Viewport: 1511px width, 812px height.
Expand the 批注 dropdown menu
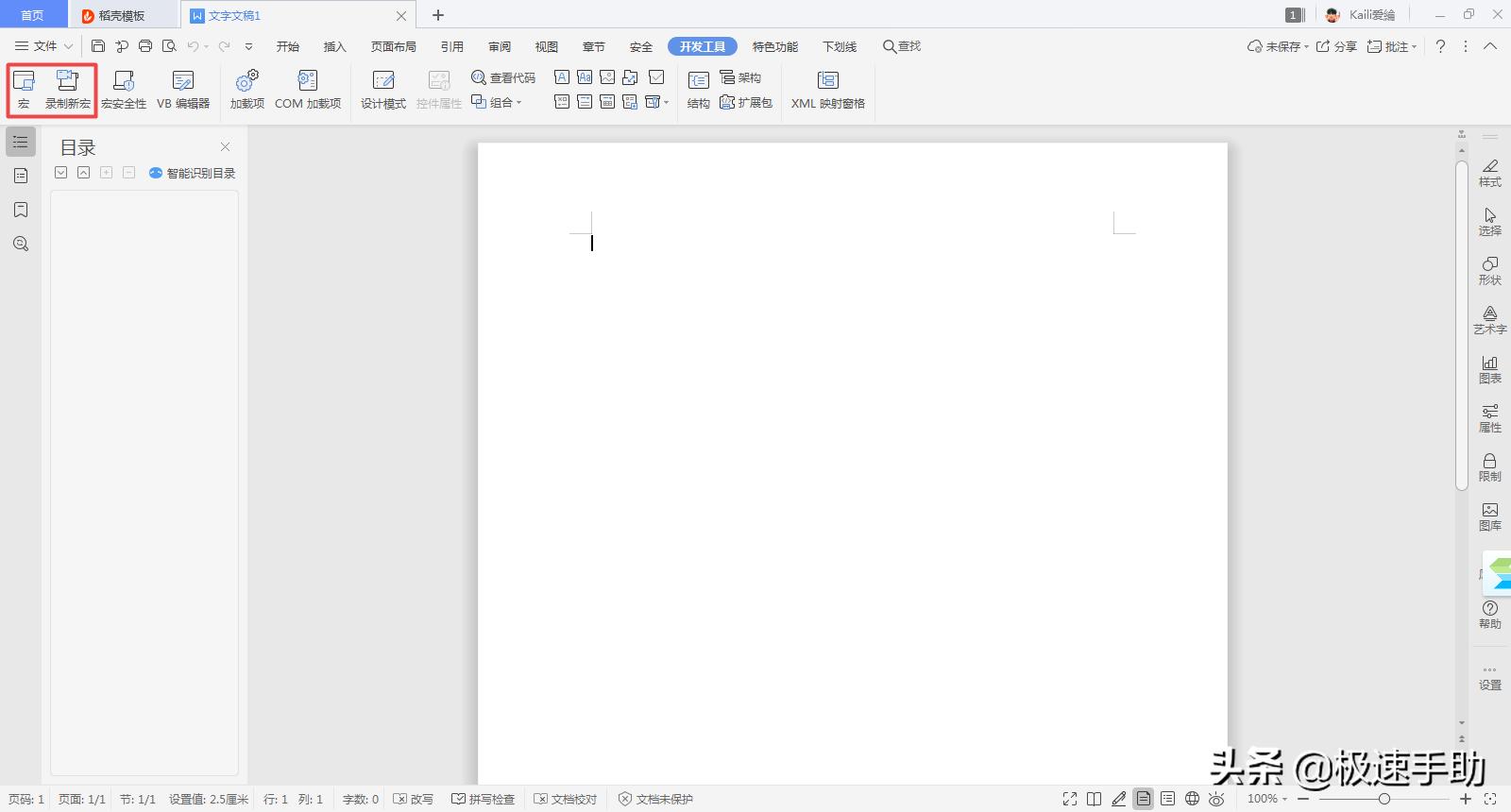[x=1414, y=46]
